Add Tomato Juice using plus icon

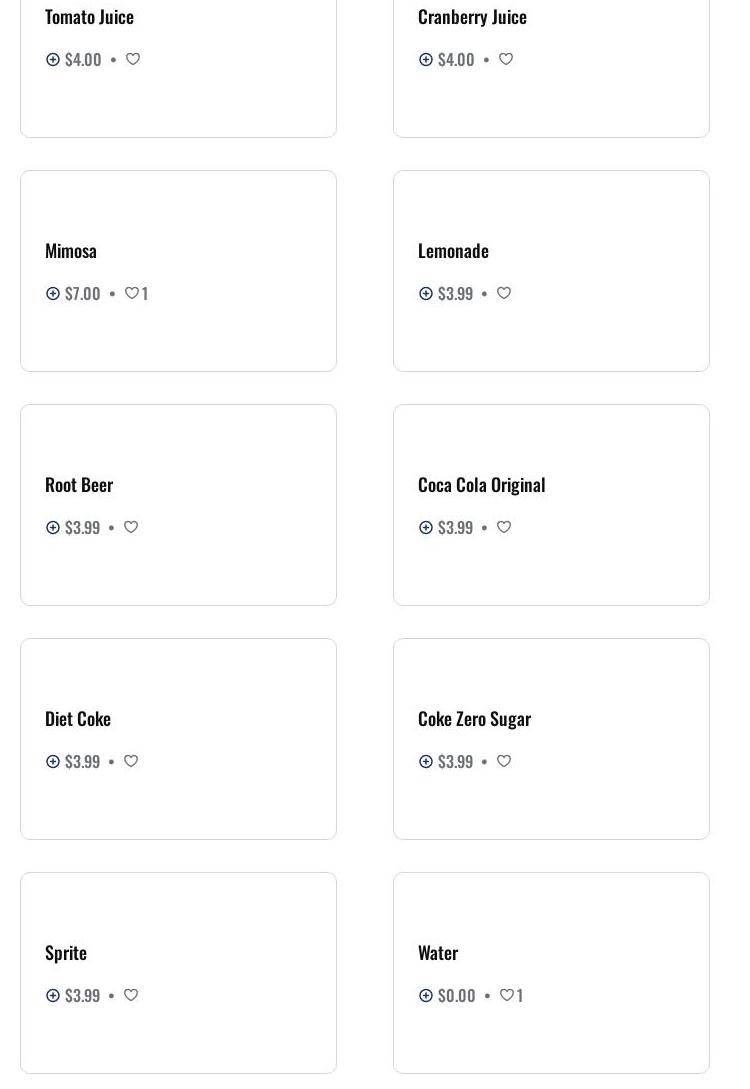pyautogui.click(x=53, y=59)
